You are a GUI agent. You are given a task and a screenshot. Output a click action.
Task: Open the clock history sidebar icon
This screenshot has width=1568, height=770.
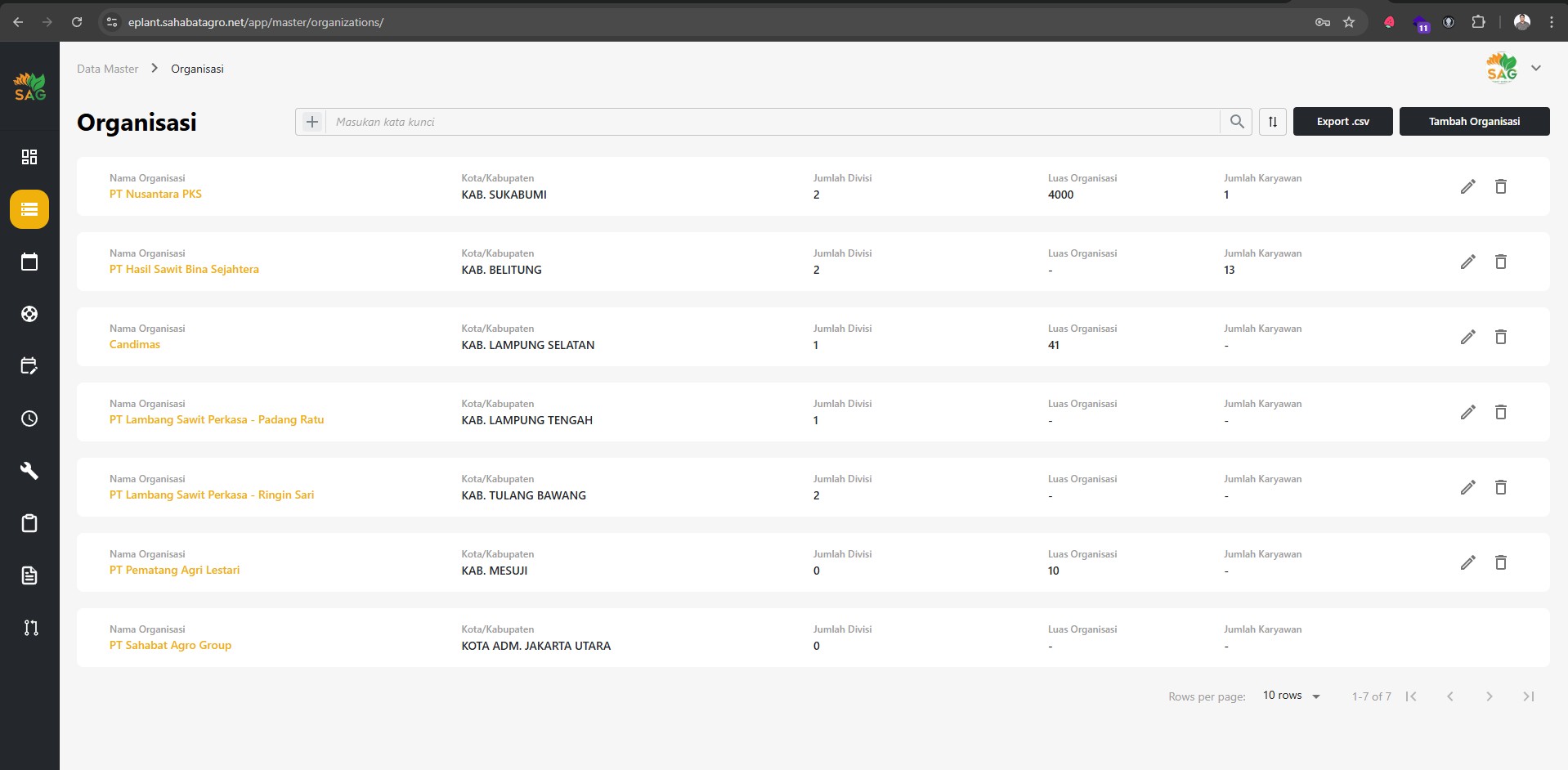(29, 419)
